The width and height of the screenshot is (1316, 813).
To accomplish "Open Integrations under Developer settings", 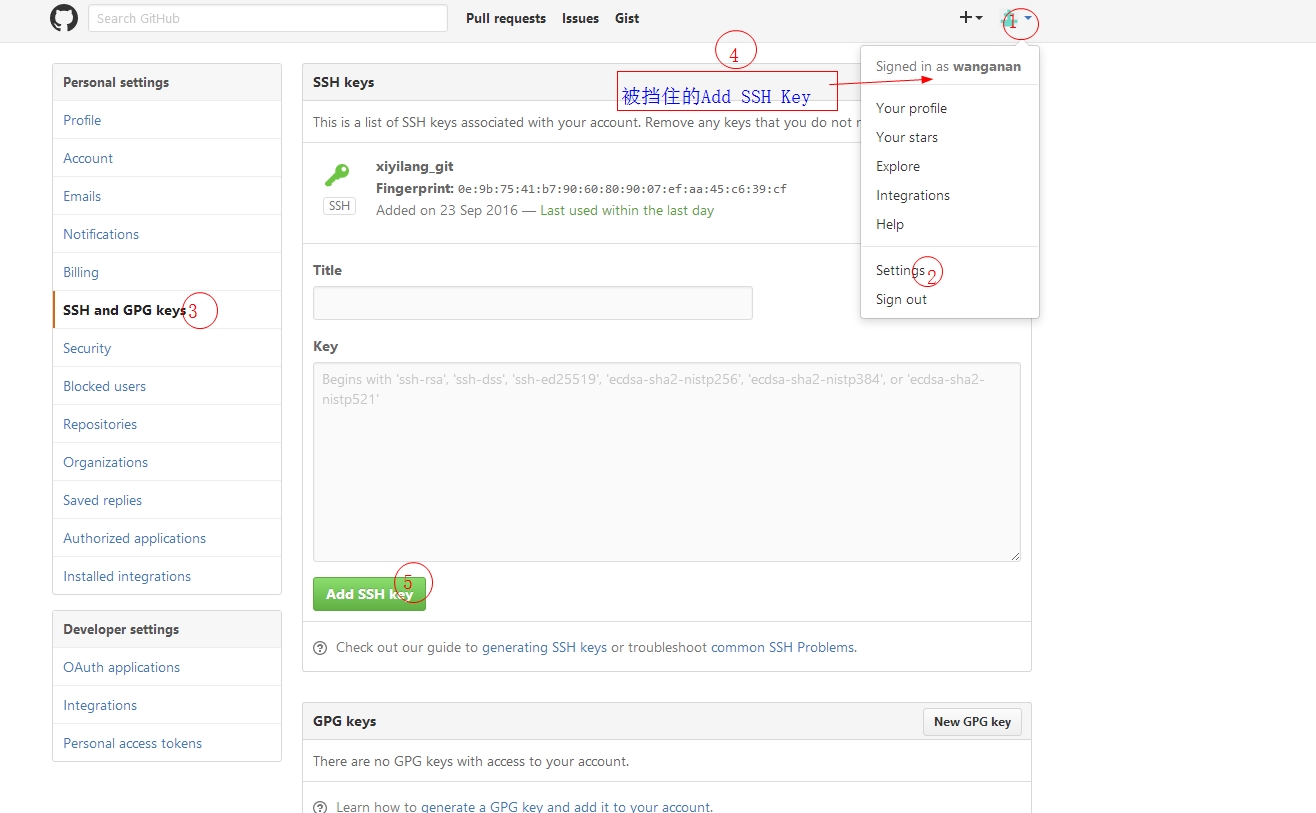I will coord(167,705).
